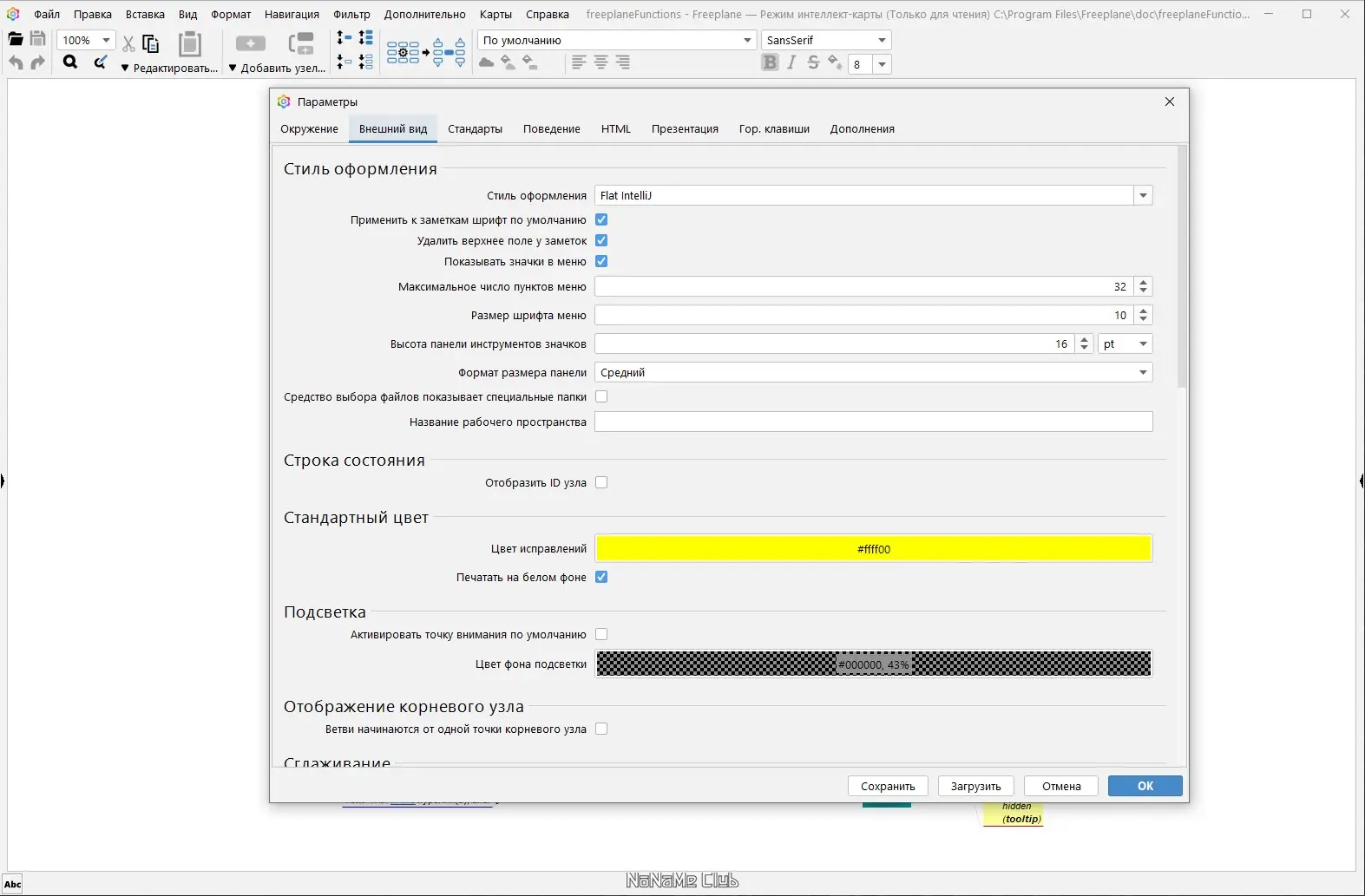The image size is (1365, 896).
Task: Expand the 'Добавить узел...' toolbar dropdown
Action: click(x=277, y=69)
